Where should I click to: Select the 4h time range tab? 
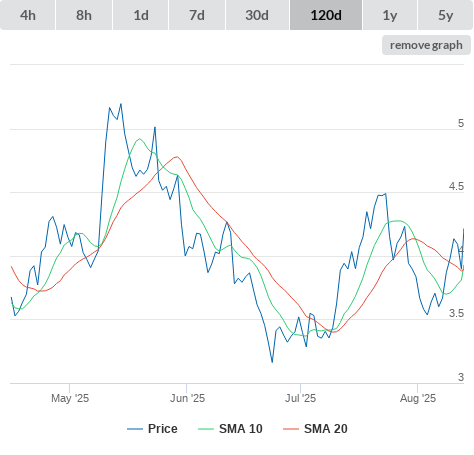(x=28, y=15)
